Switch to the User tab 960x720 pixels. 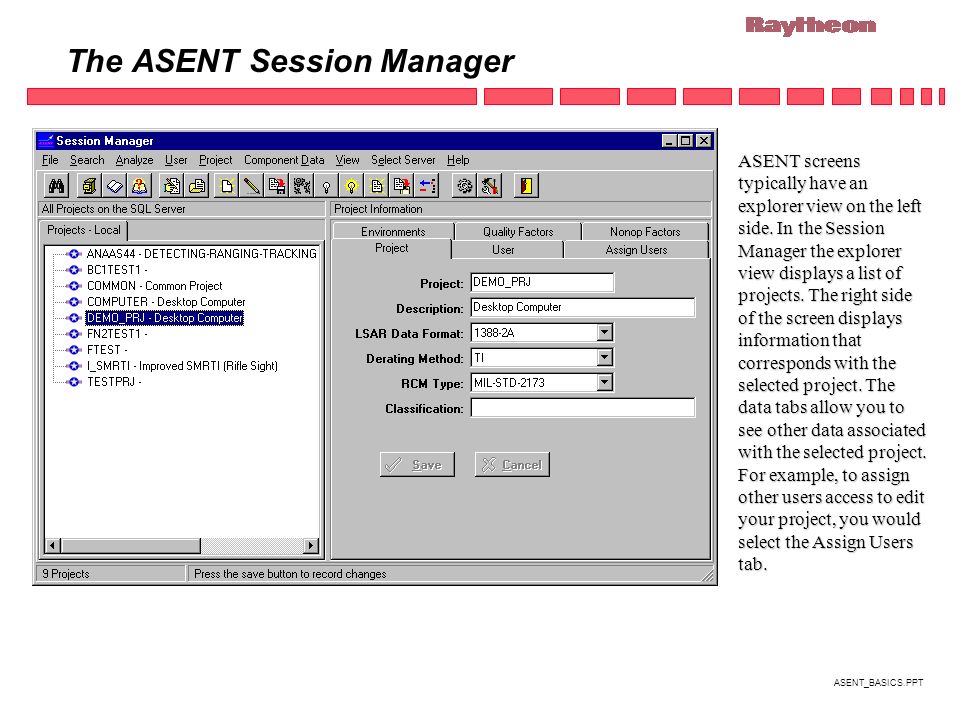(x=503, y=250)
